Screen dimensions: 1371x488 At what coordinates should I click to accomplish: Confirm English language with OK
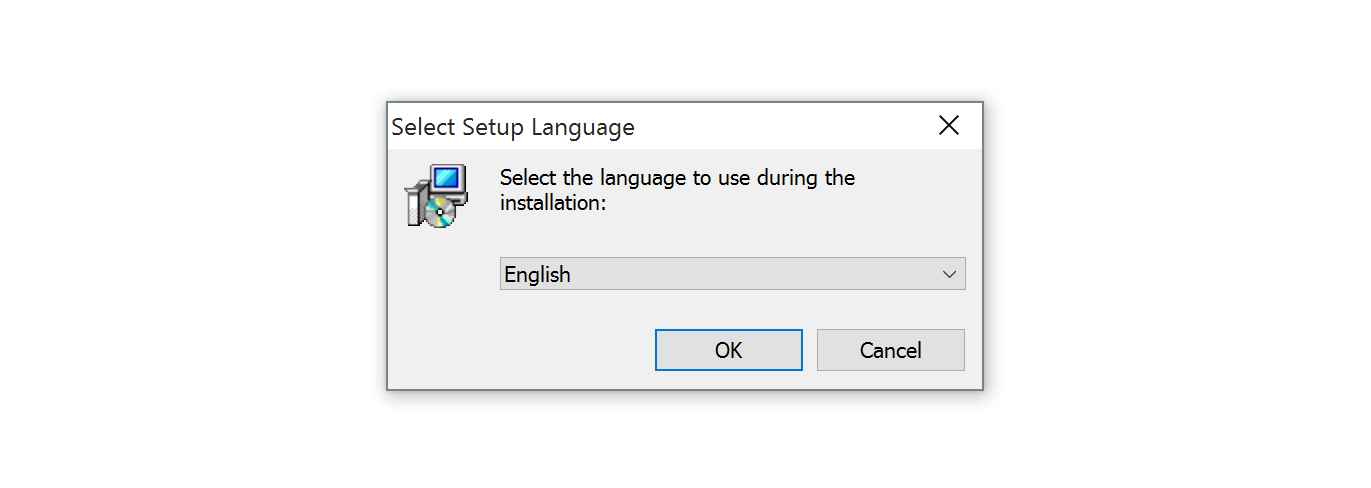(x=728, y=350)
